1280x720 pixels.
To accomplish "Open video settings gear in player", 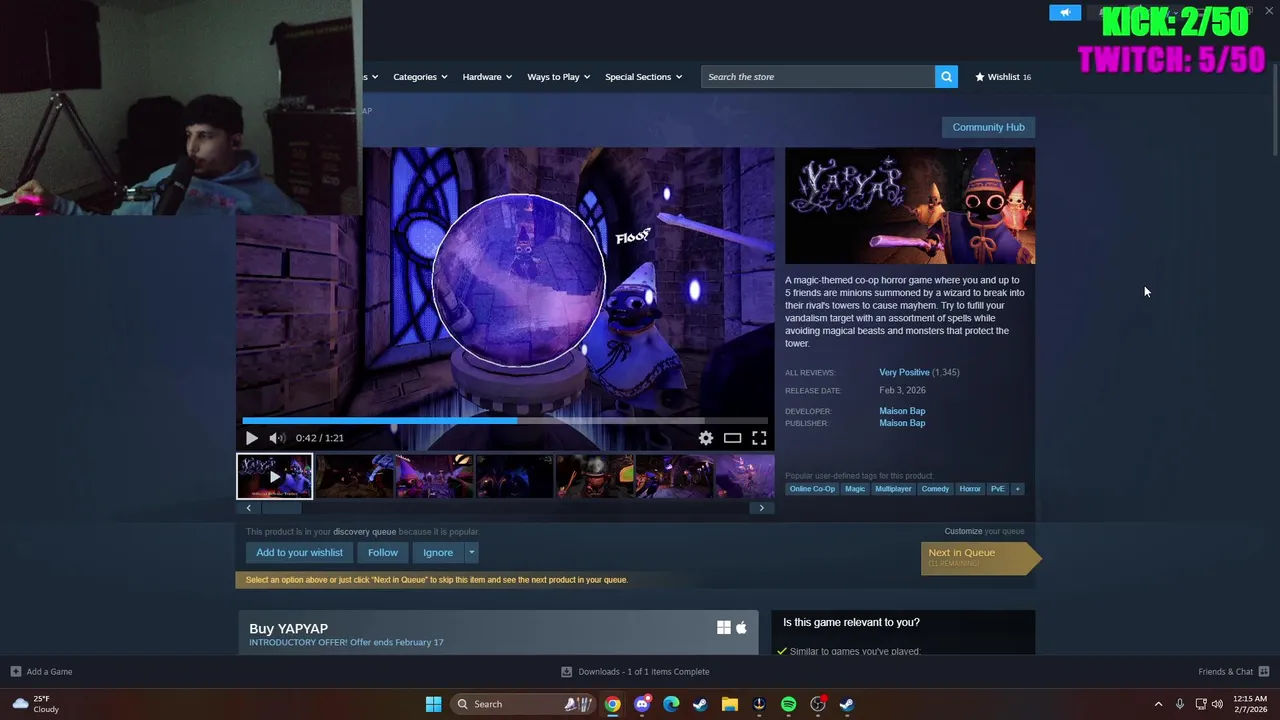I will (x=706, y=438).
